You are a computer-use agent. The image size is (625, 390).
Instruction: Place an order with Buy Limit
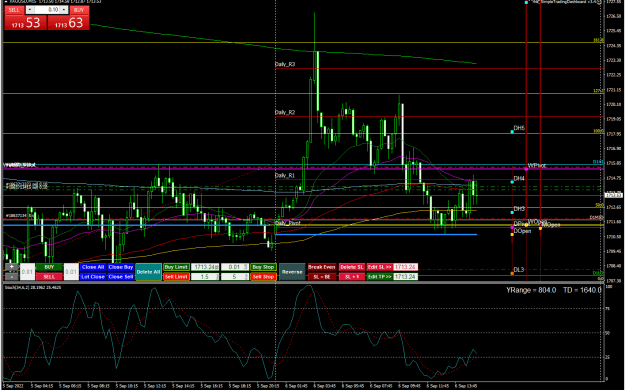click(x=176, y=267)
